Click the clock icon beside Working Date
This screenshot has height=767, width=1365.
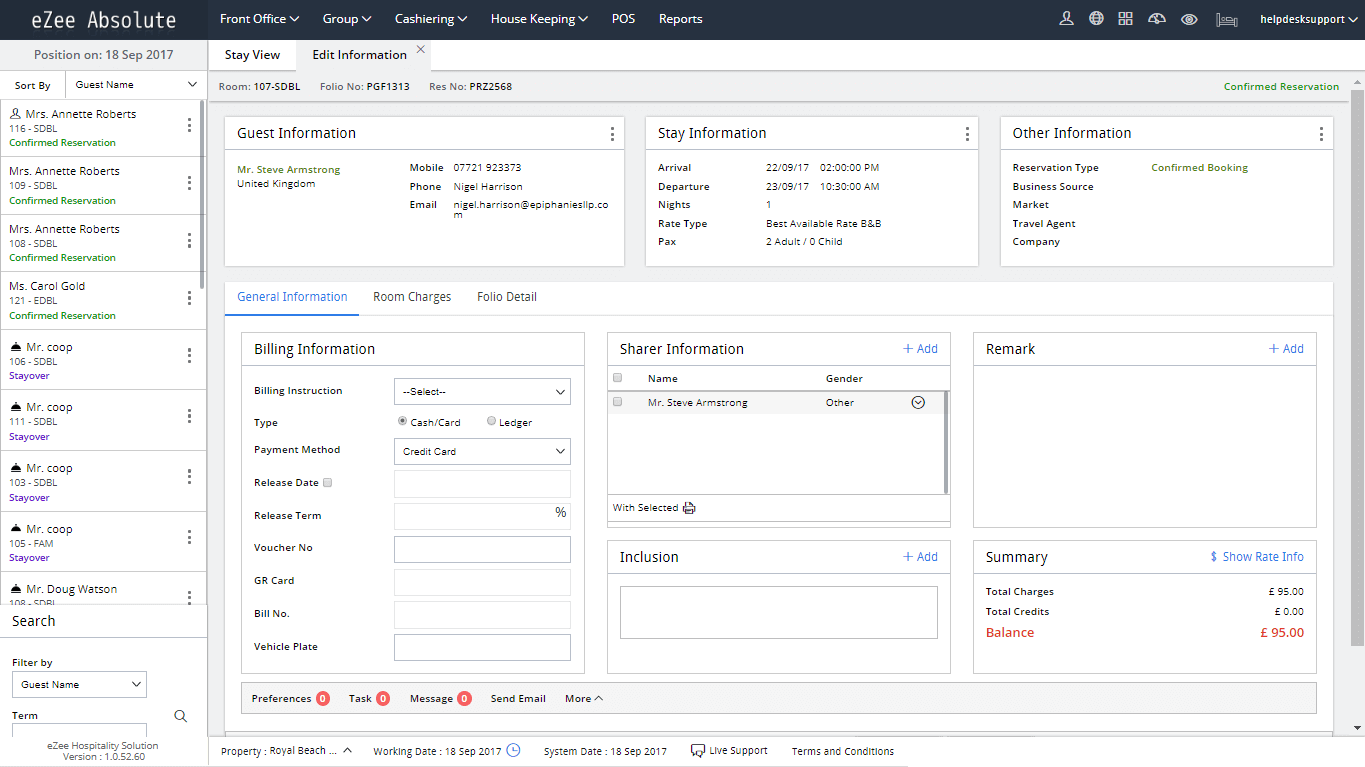pyautogui.click(x=513, y=751)
